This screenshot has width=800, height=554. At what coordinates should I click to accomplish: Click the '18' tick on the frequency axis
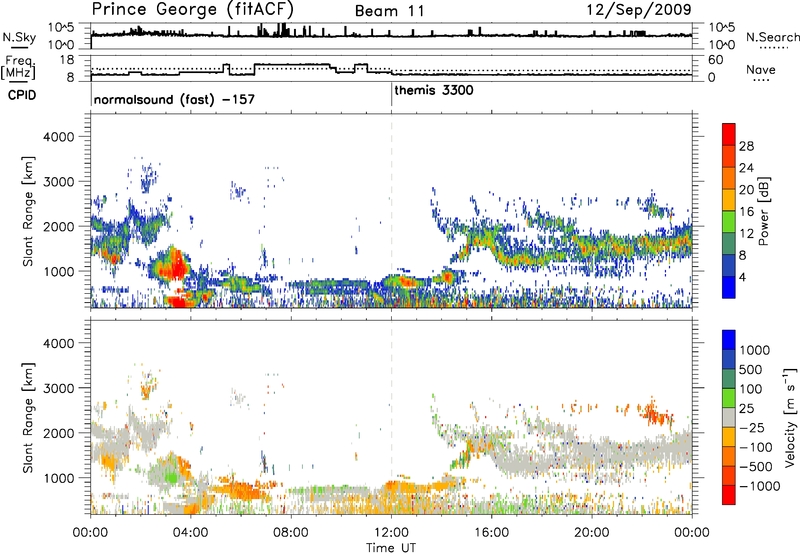(67, 60)
